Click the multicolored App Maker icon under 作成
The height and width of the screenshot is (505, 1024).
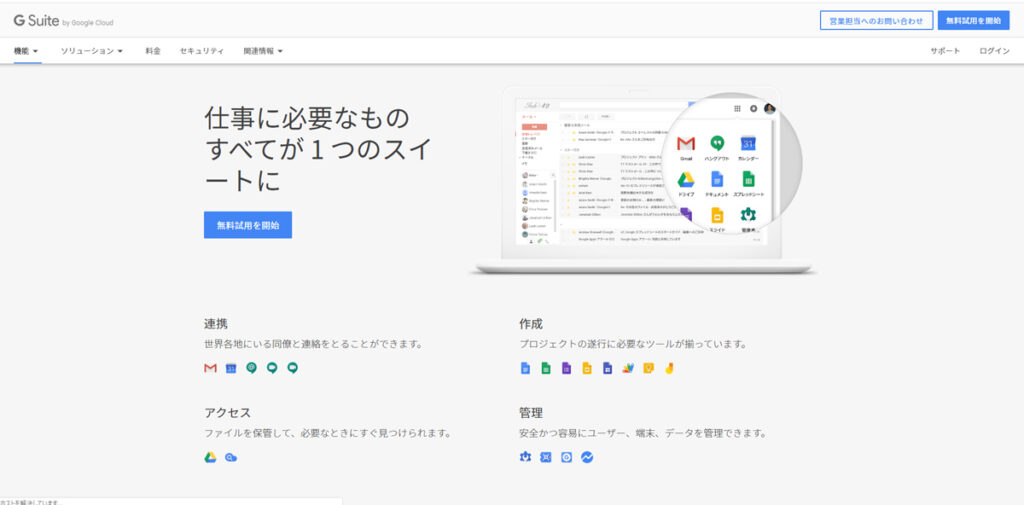tap(628, 368)
